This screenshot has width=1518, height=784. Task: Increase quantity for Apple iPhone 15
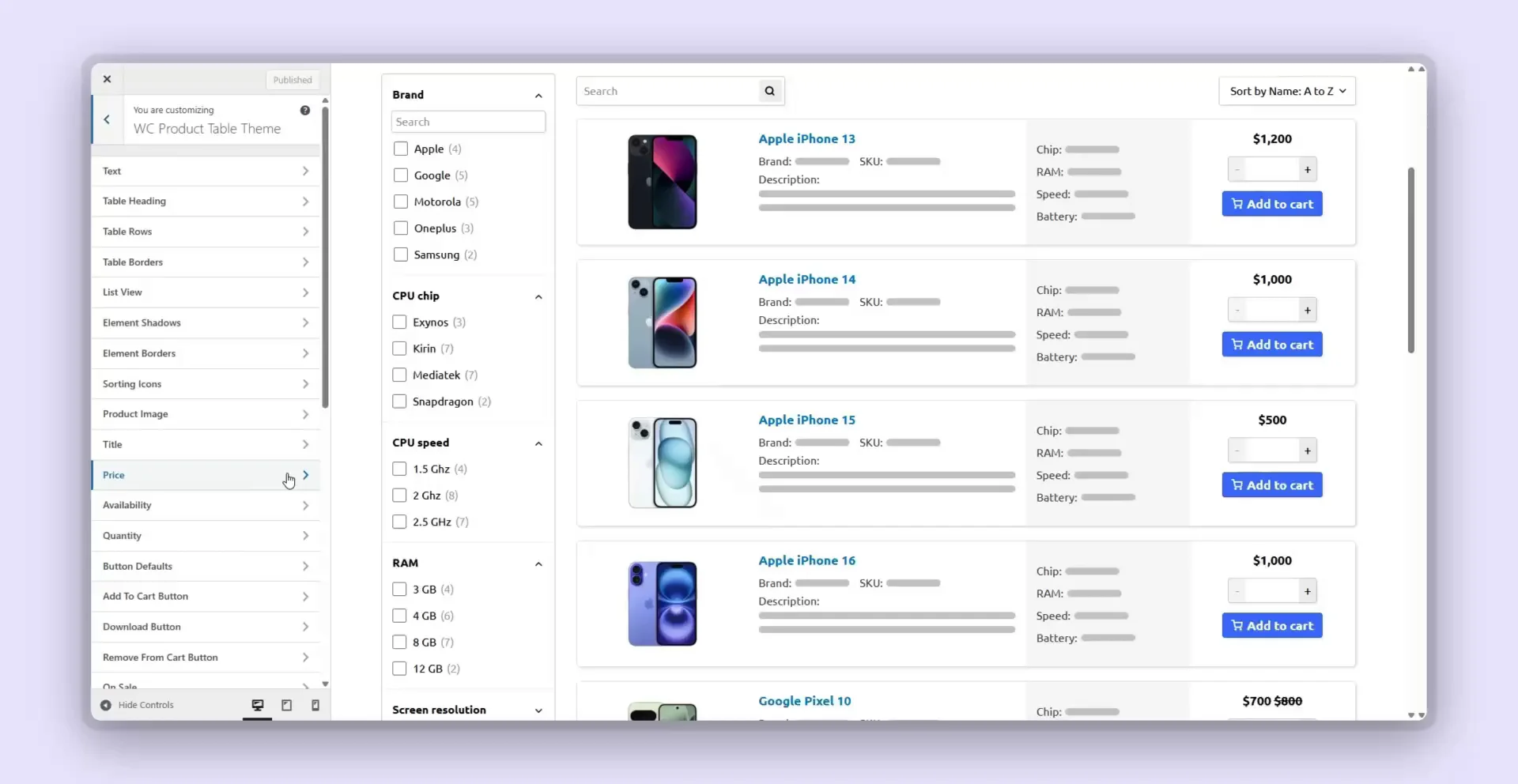click(x=1308, y=450)
